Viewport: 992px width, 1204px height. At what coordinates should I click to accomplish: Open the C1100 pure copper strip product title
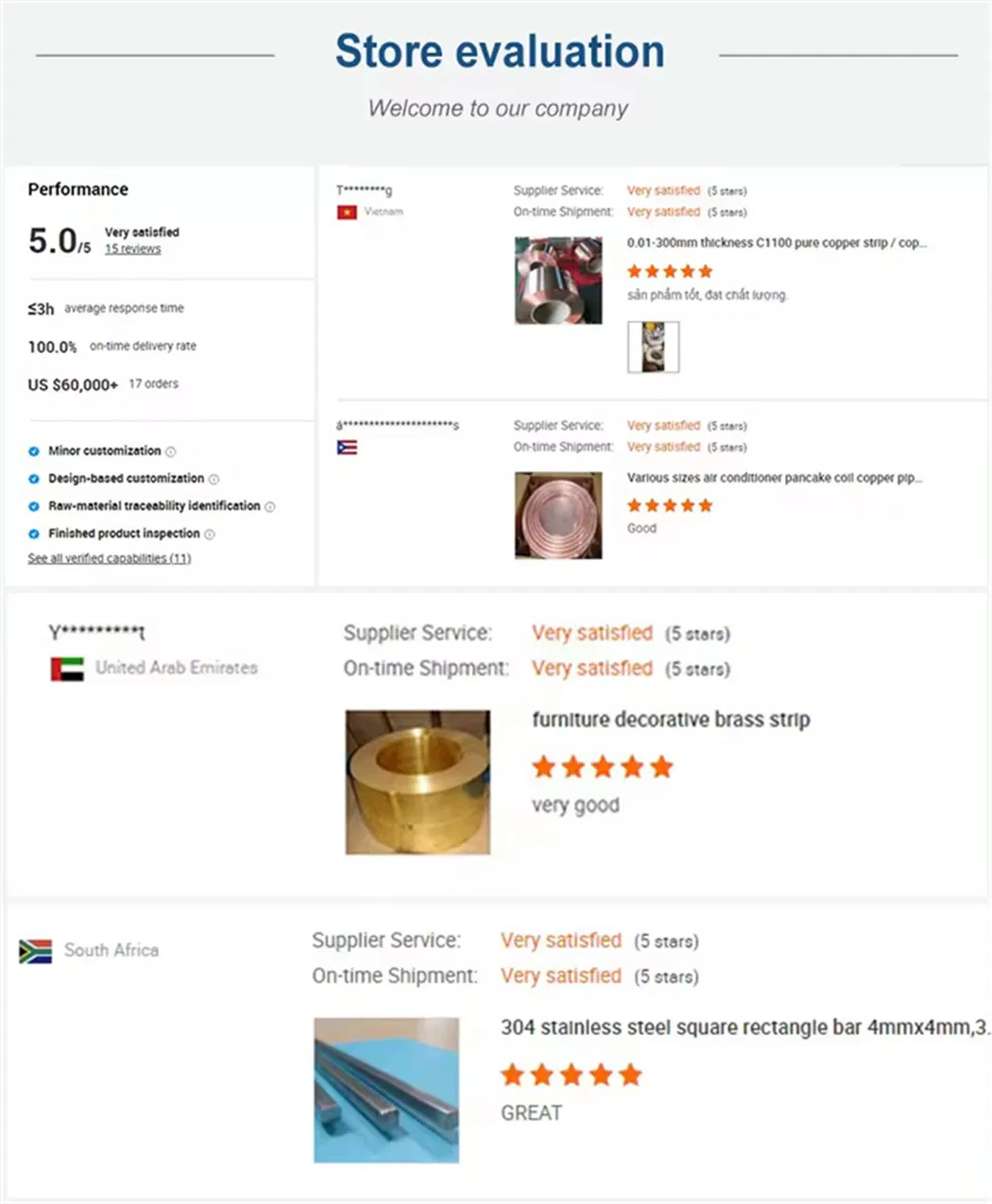click(x=777, y=244)
